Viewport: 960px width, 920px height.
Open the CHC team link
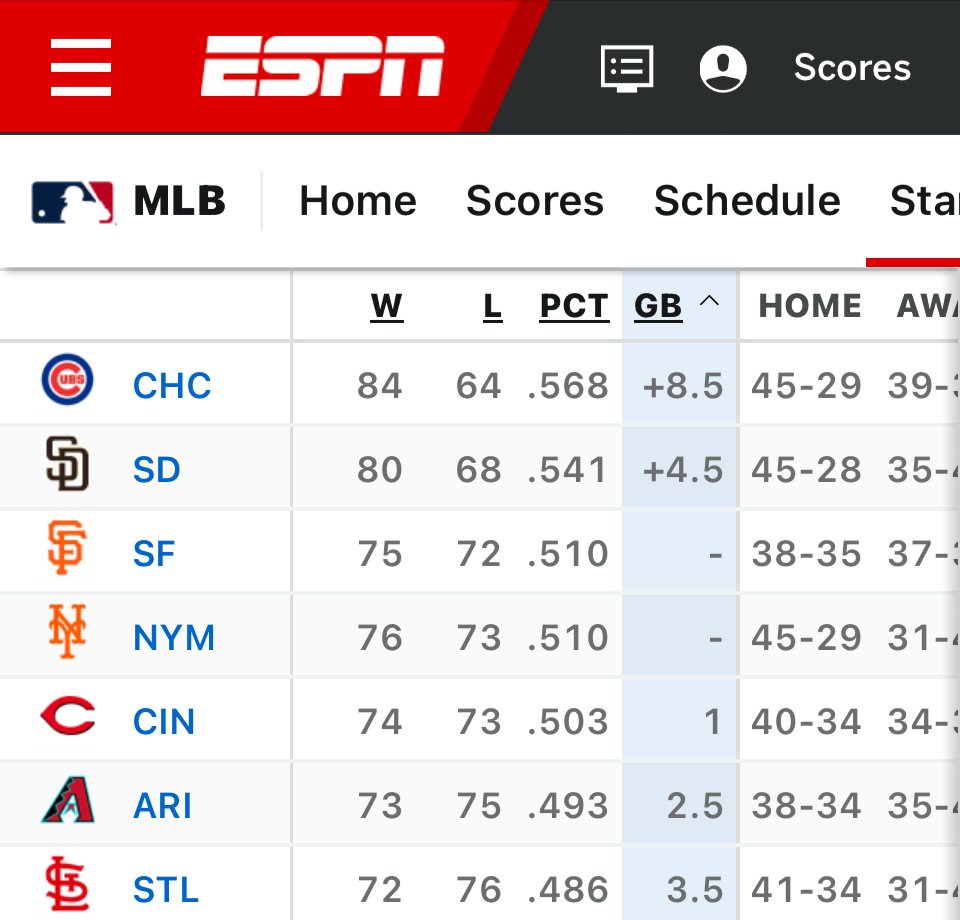click(x=172, y=386)
